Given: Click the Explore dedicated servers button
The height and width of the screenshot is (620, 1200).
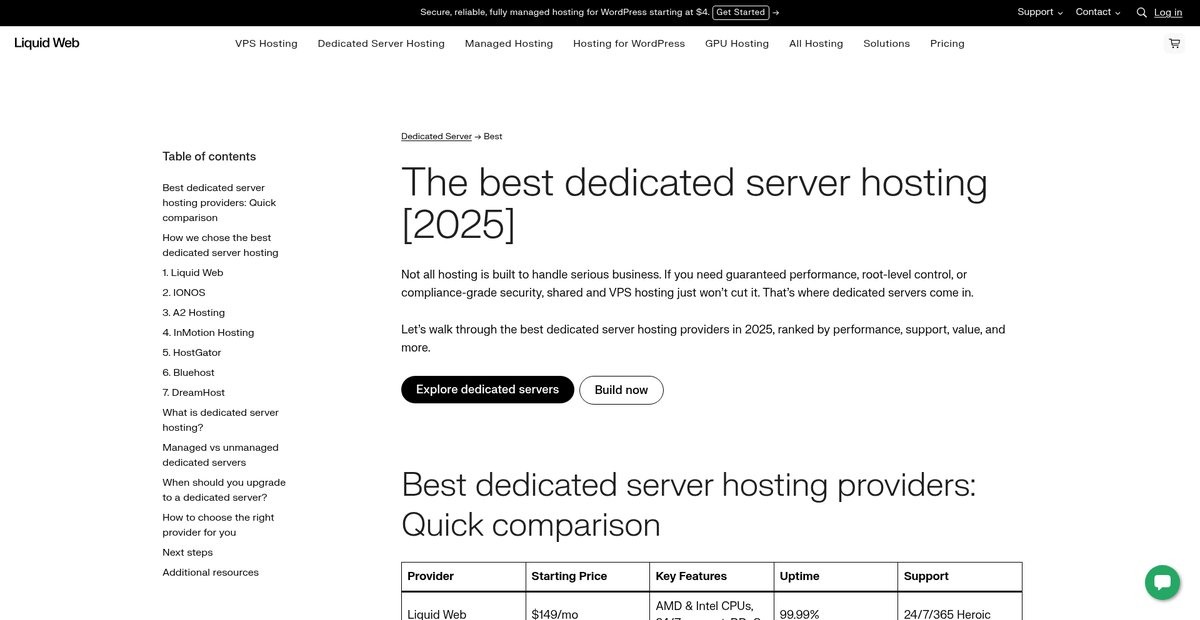Looking at the screenshot, I should 488,390.
